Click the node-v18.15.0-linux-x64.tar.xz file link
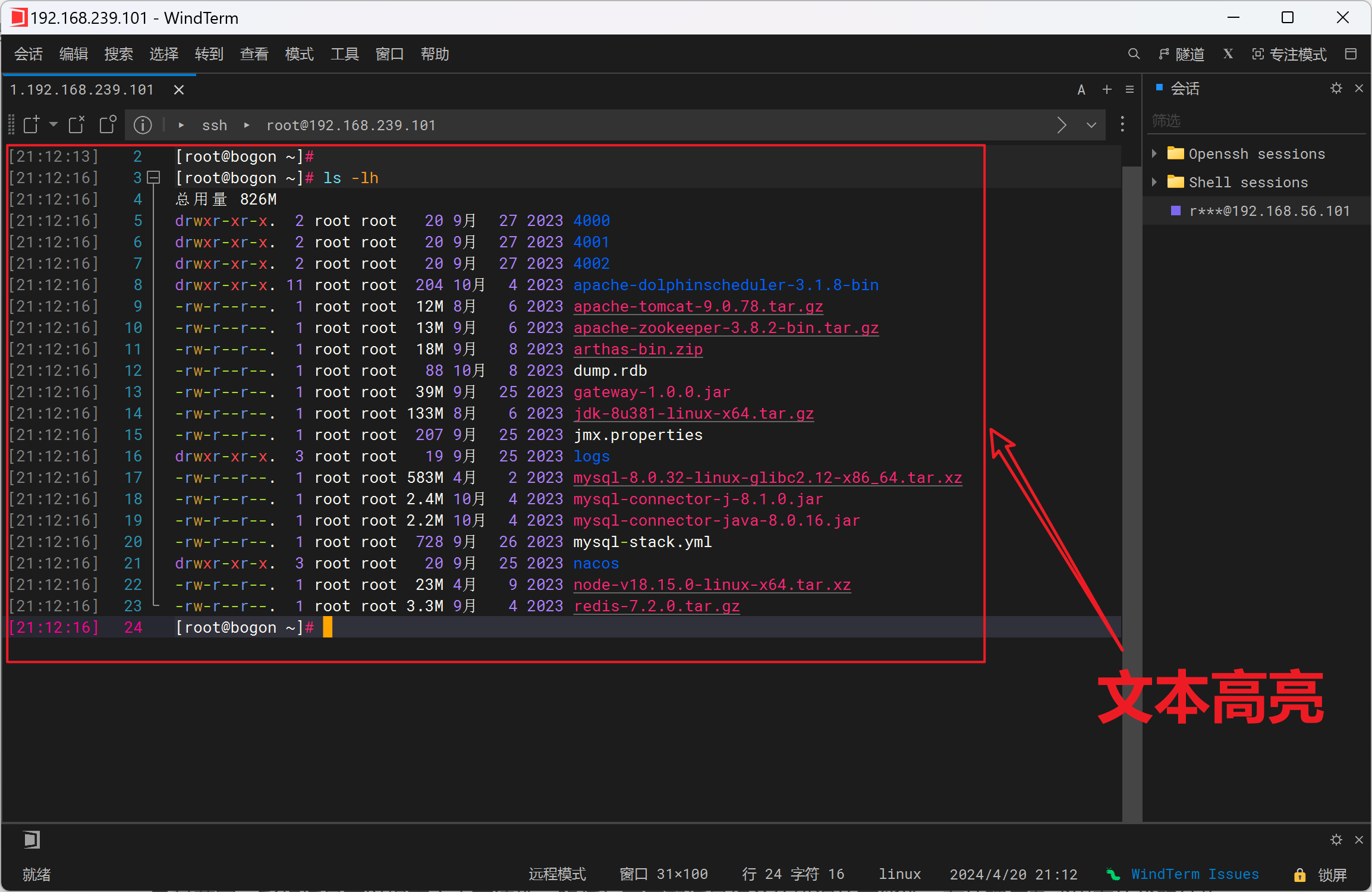1372x892 pixels. point(712,585)
